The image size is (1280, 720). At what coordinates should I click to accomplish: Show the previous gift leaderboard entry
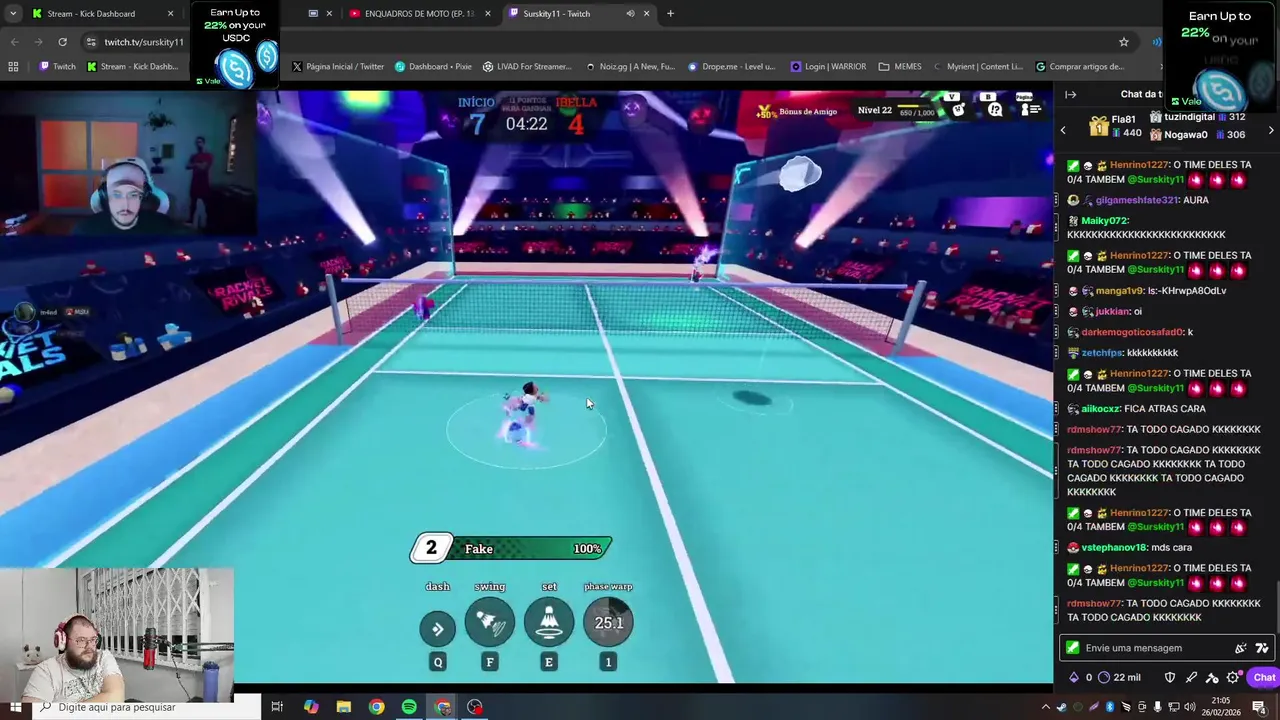[x=1063, y=130]
